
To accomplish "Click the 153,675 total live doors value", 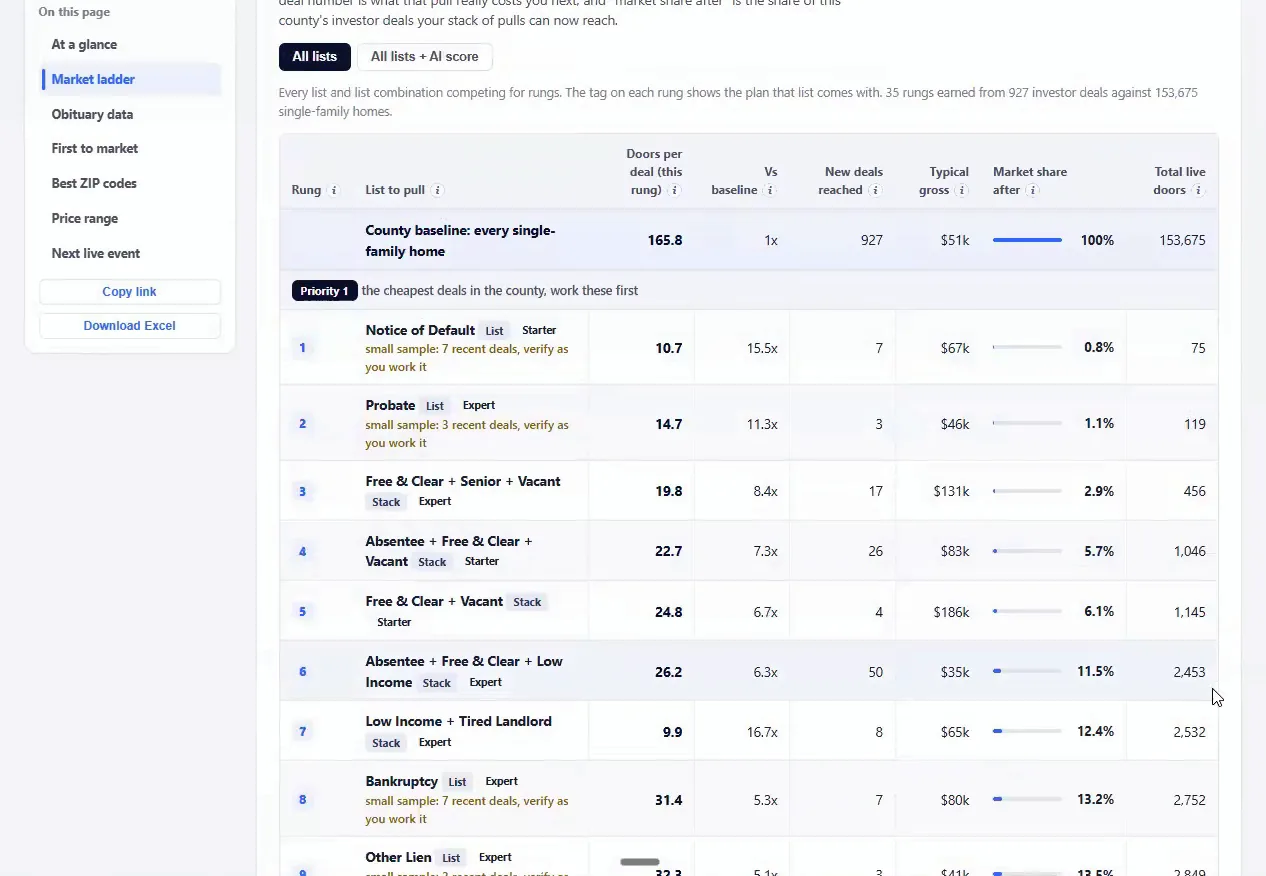I will point(1182,240).
